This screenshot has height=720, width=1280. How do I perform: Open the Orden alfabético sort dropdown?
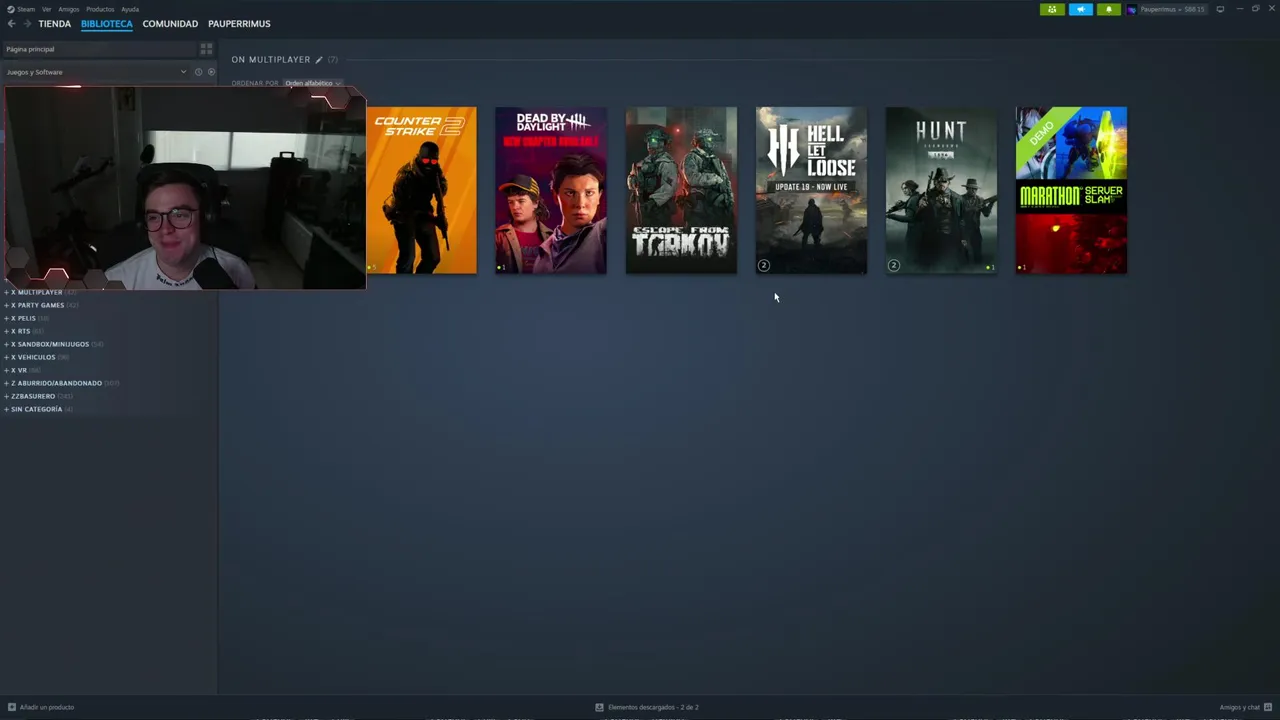coord(313,83)
